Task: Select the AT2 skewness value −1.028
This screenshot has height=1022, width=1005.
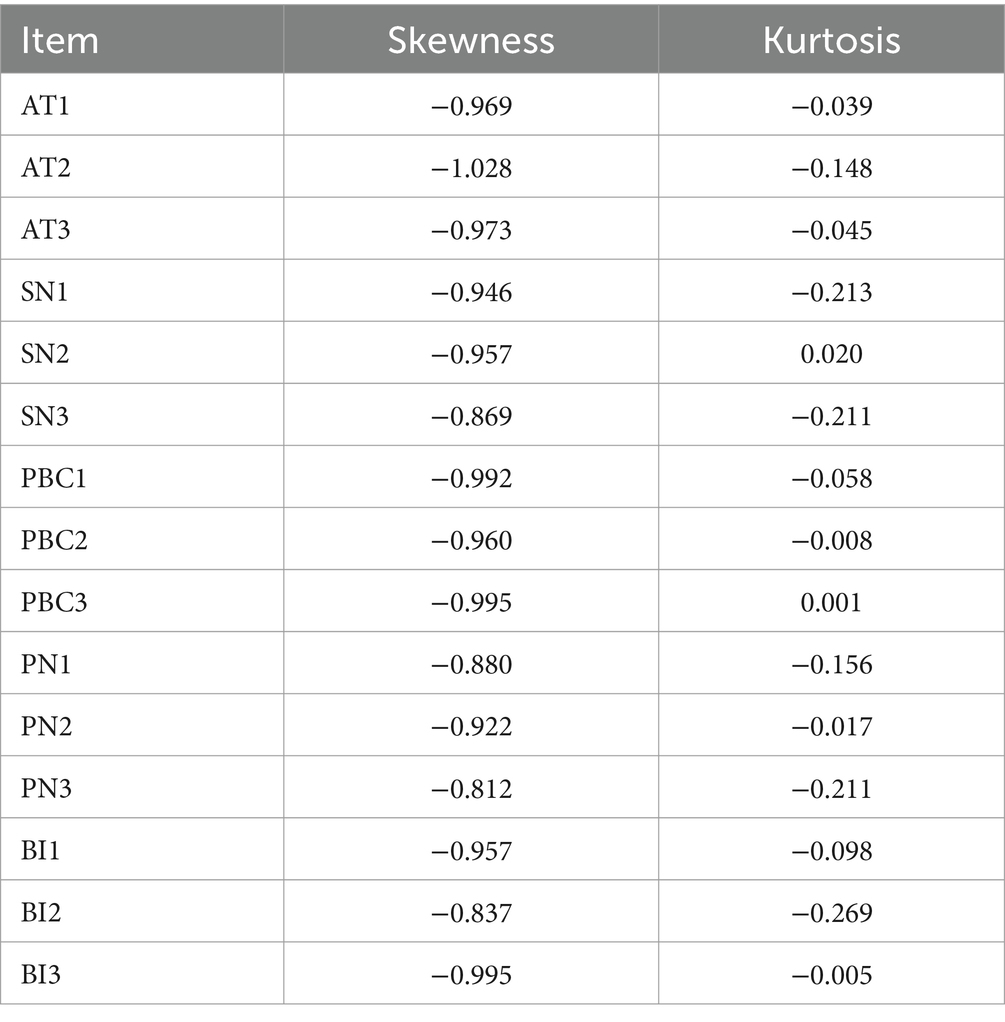Action: pos(471,168)
